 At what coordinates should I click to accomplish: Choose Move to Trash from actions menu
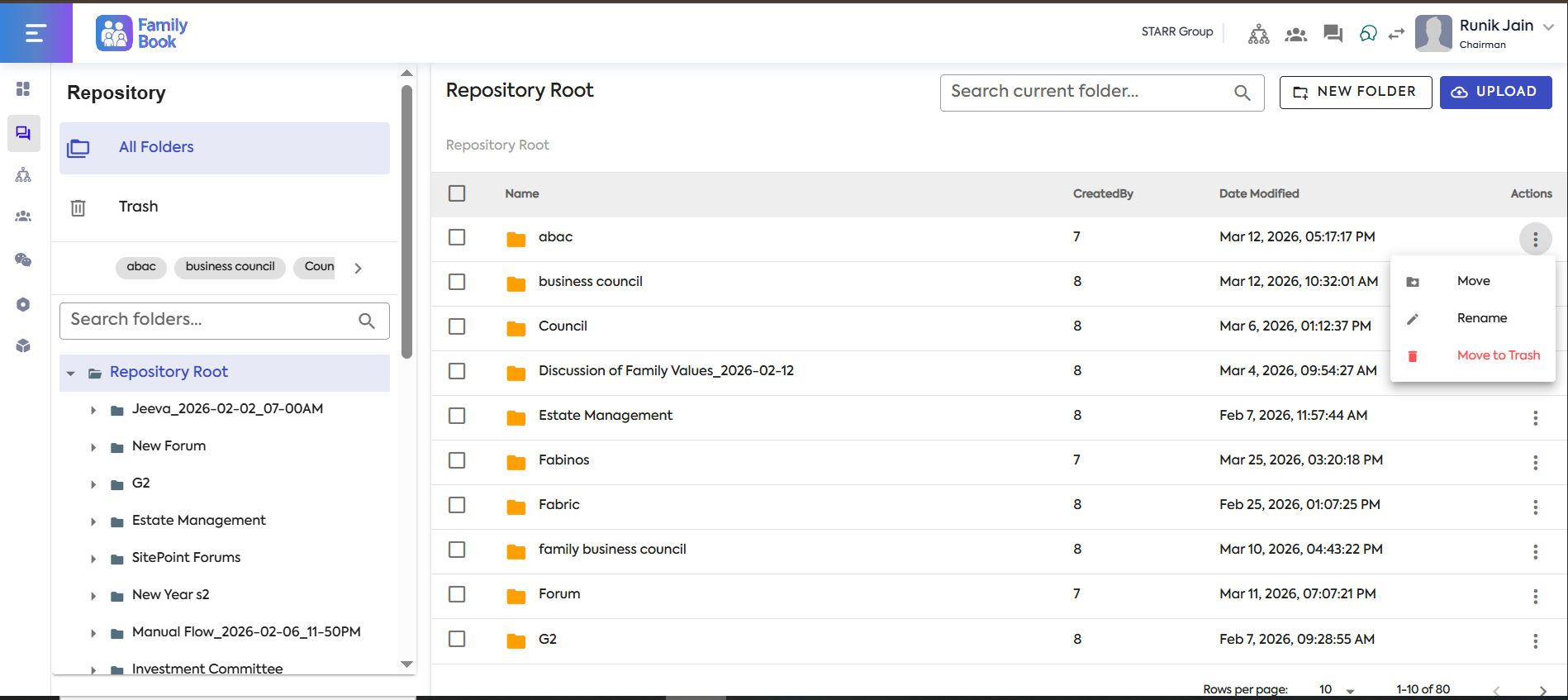[x=1473, y=355]
